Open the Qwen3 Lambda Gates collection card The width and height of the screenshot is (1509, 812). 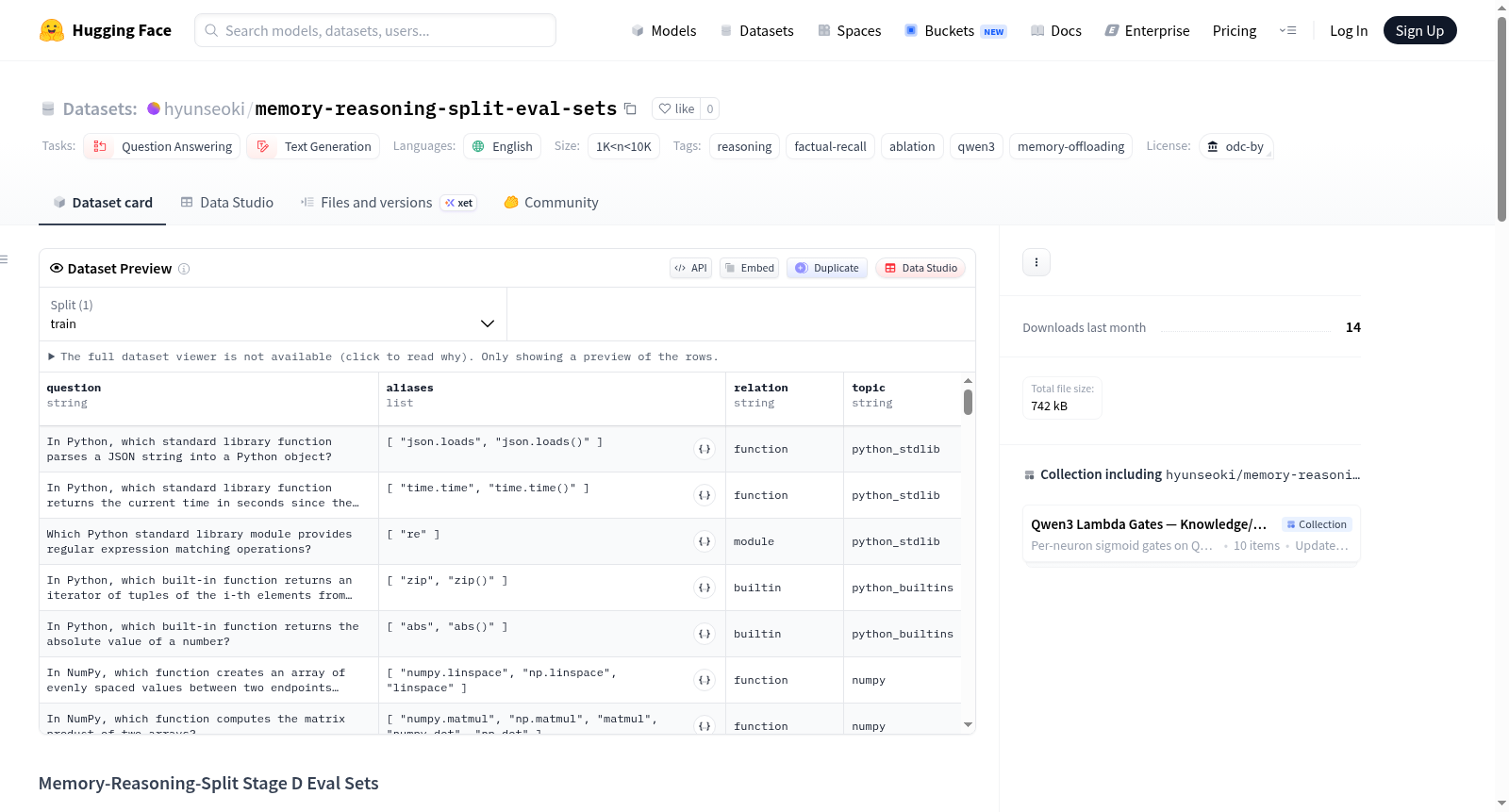[x=1191, y=534]
